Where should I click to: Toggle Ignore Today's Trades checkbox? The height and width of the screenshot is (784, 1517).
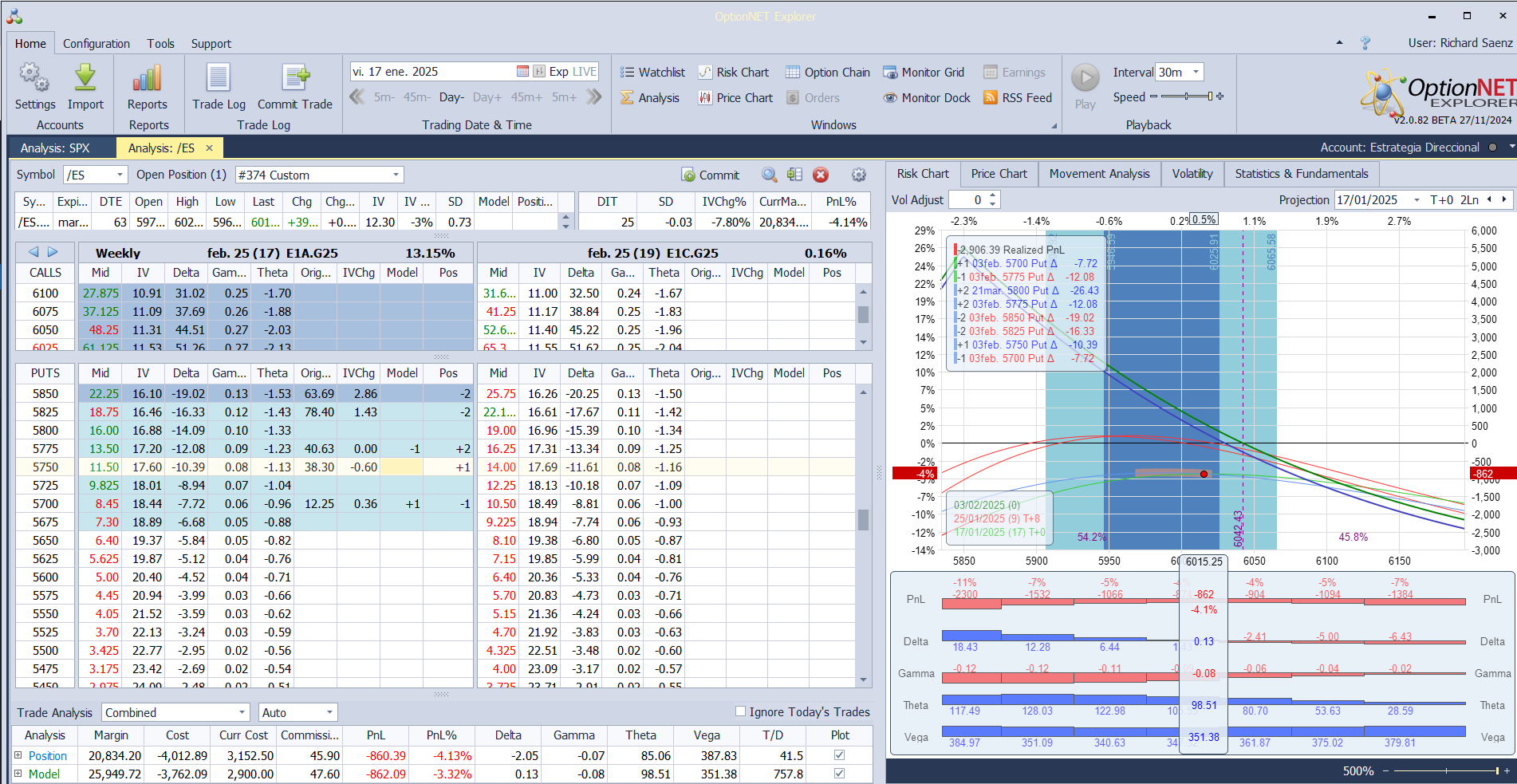pos(740,711)
